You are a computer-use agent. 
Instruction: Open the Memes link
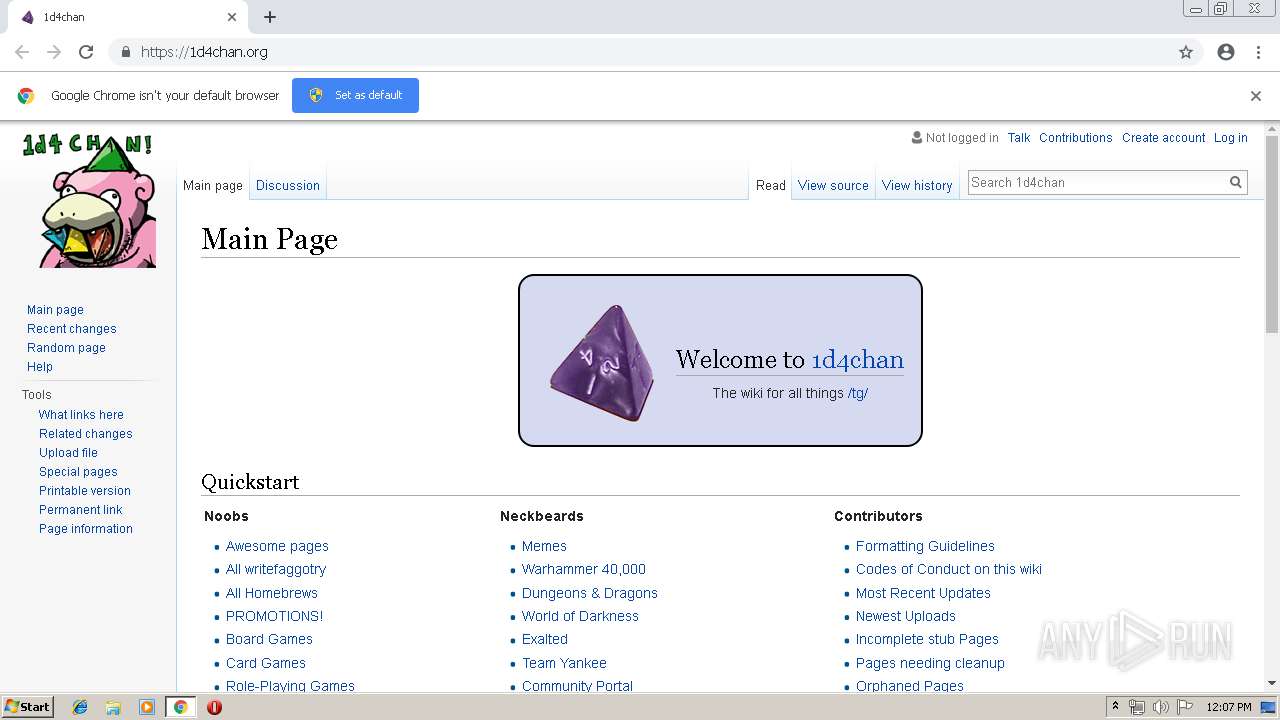(544, 546)
